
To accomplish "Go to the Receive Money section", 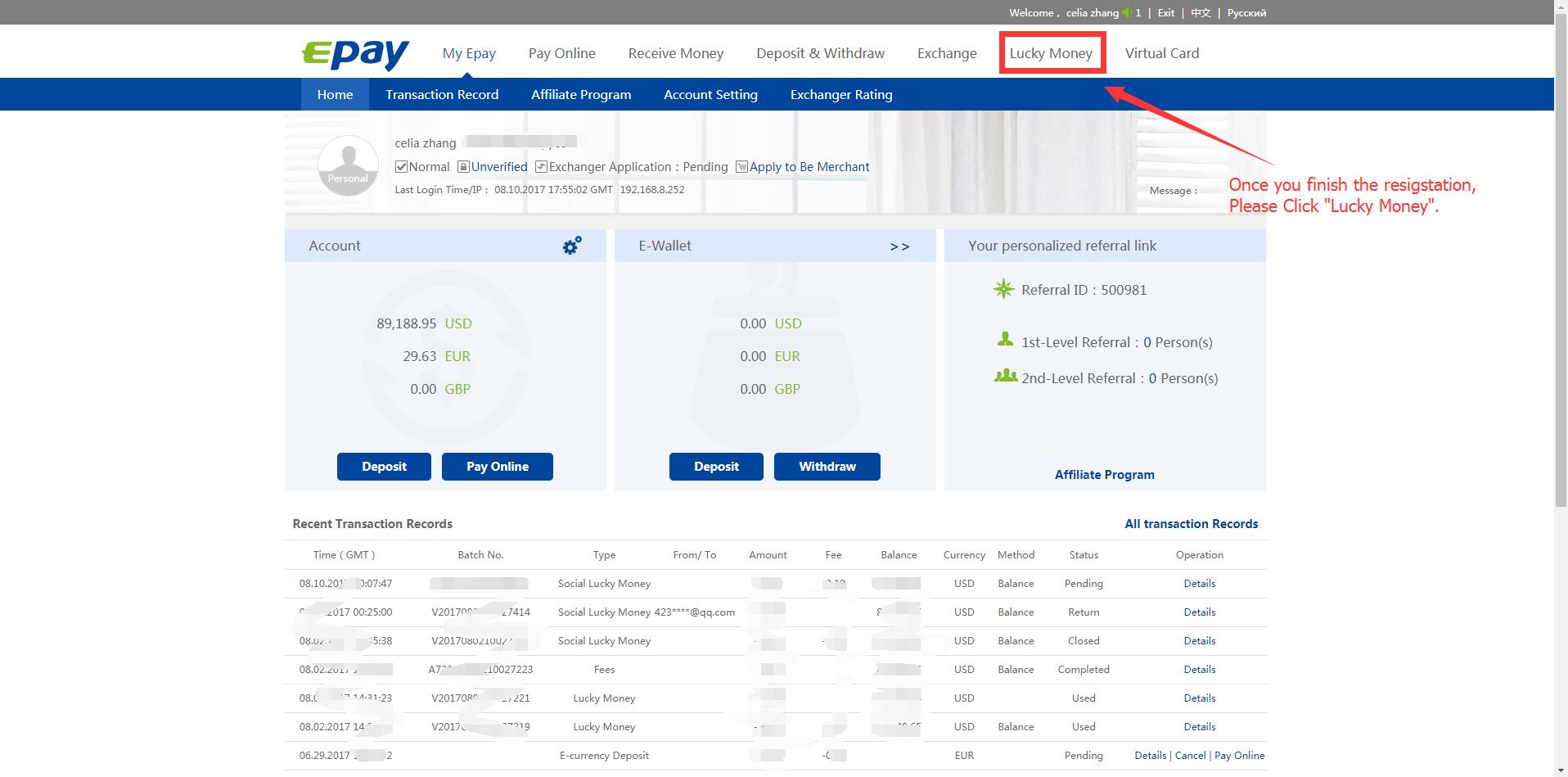I will [676, 53].
